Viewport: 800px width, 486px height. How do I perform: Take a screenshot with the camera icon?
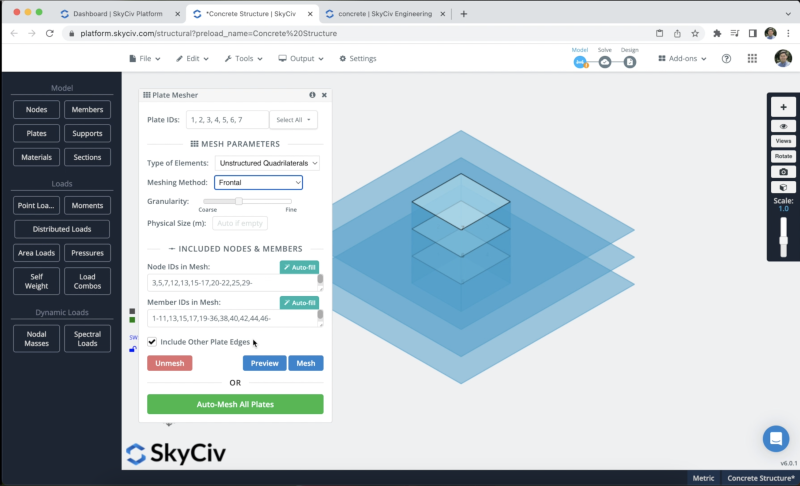tap(783, 172)
